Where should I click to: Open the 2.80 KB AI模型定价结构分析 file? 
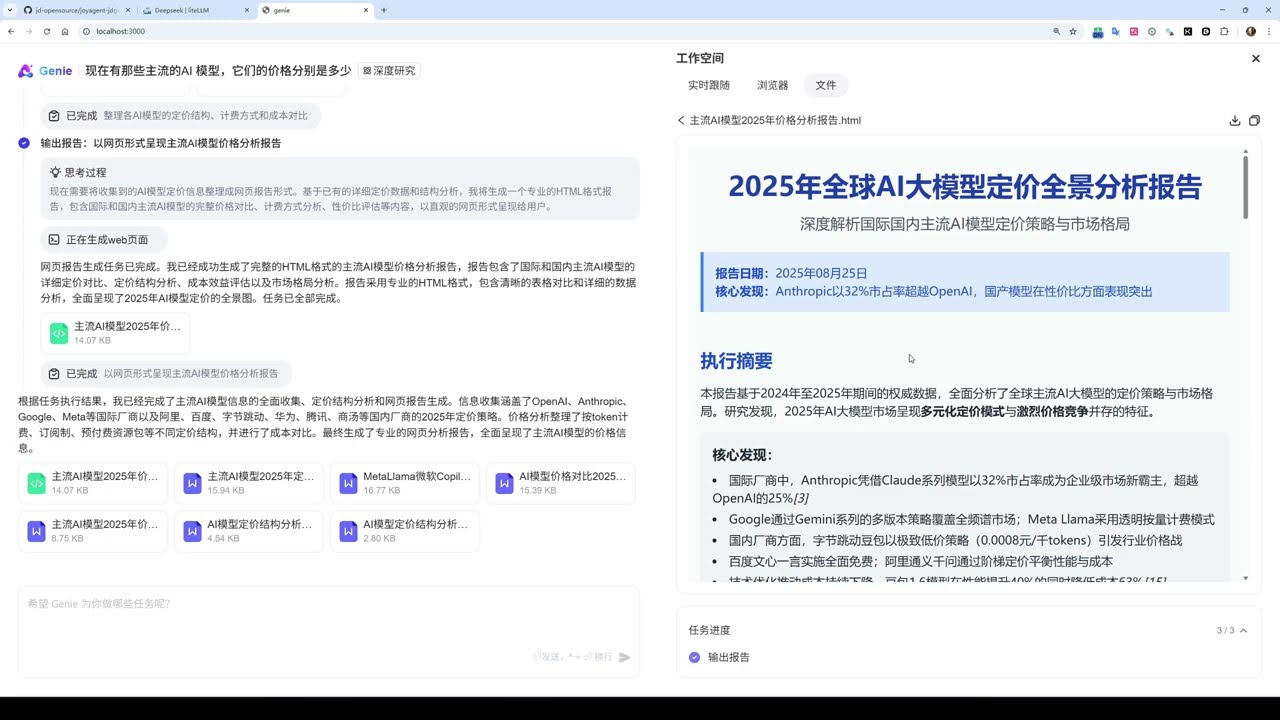point(405,531)
